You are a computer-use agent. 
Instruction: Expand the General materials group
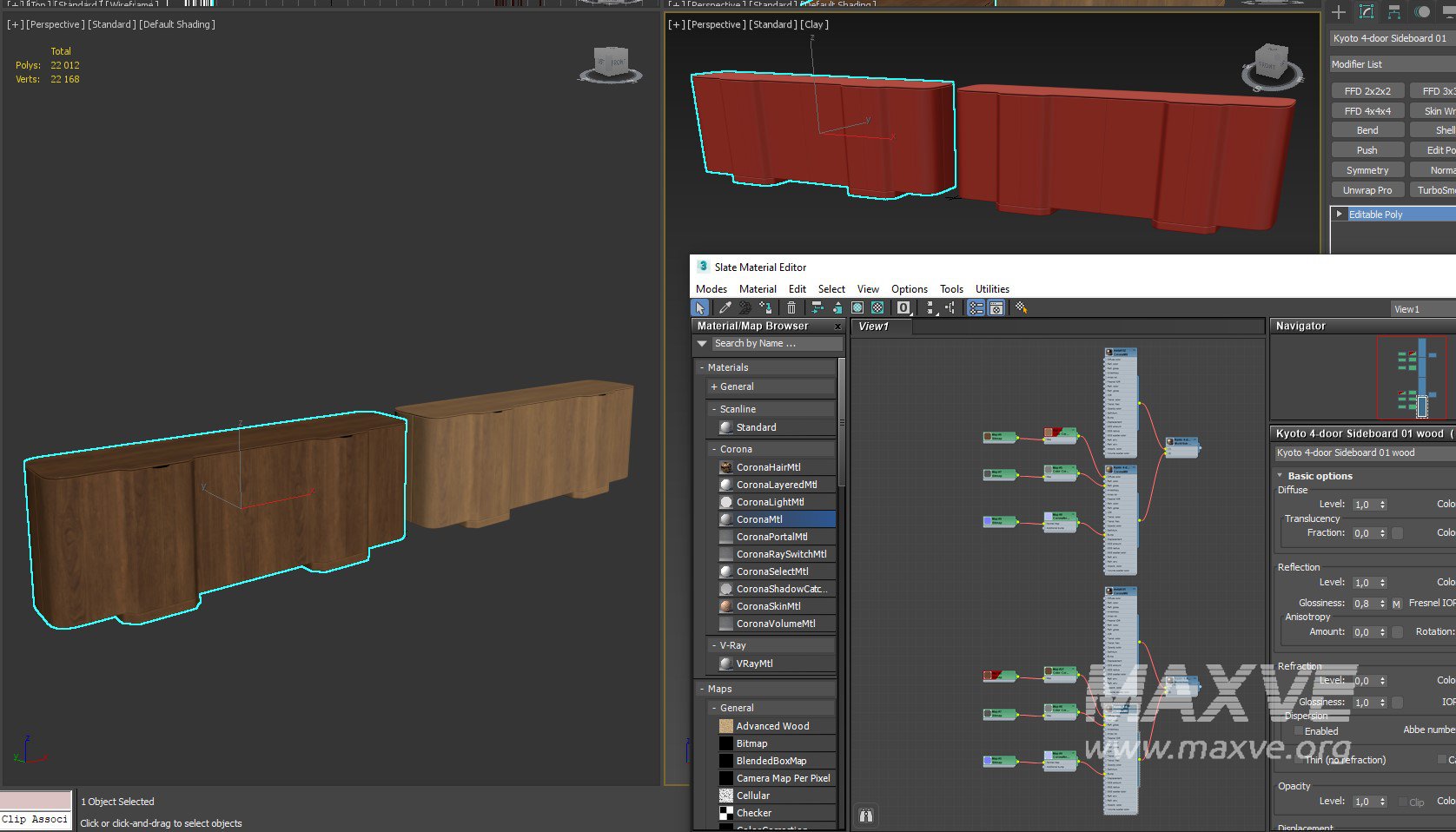pos(714,386)
